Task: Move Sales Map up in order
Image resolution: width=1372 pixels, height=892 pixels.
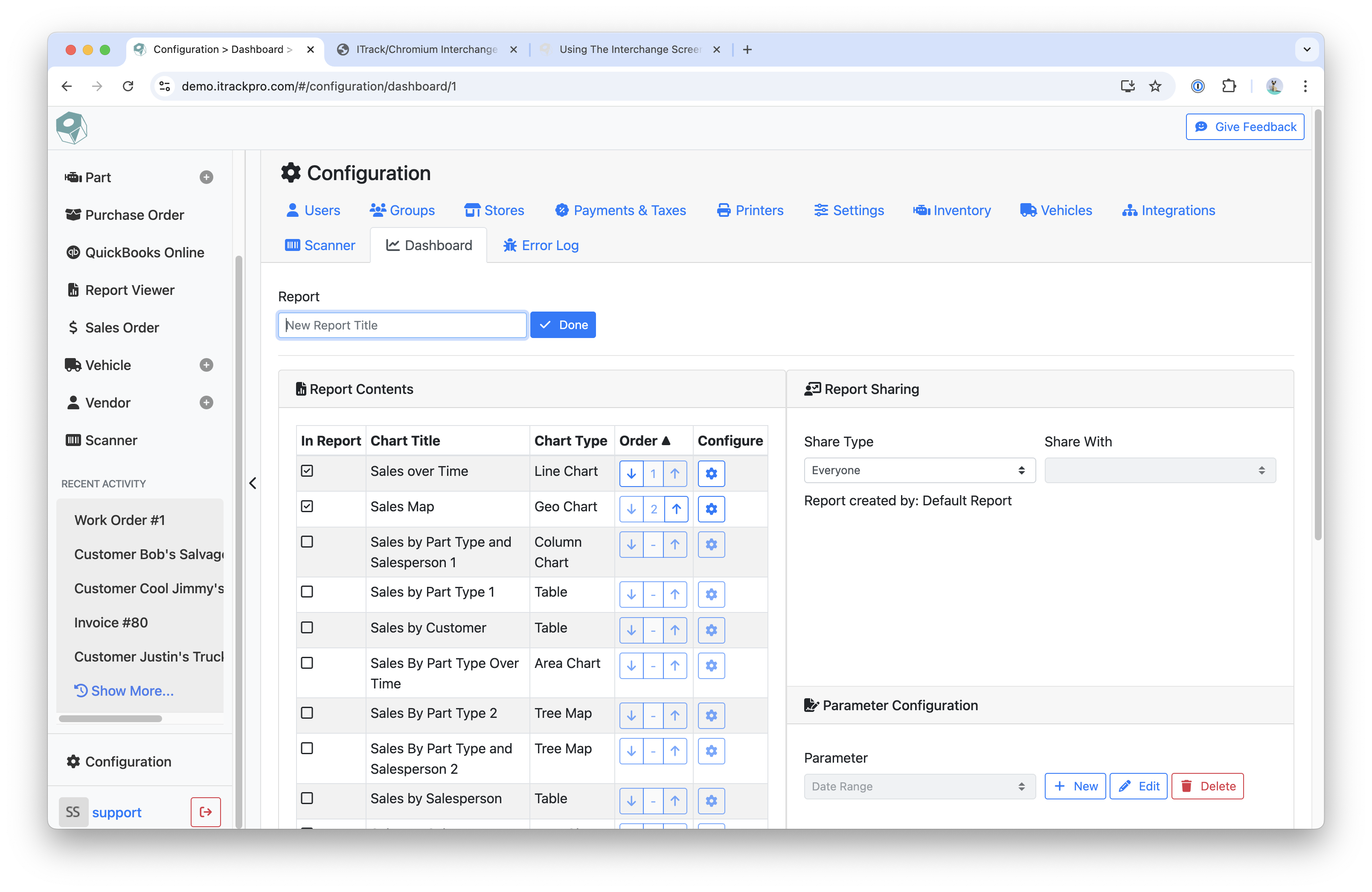Action: pos(676,509)
